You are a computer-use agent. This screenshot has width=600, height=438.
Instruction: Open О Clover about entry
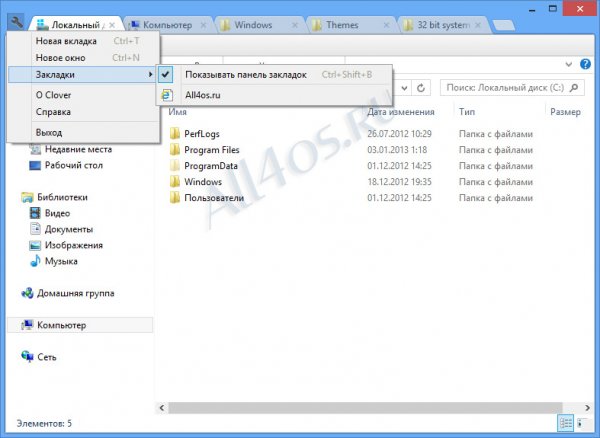pos(84,95)
